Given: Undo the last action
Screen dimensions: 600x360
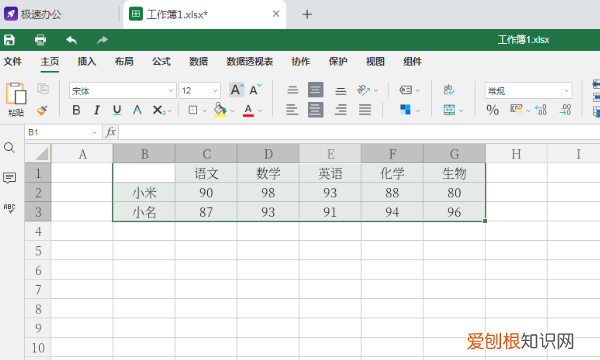Looking at the screenshot, I should pos(71,40).
